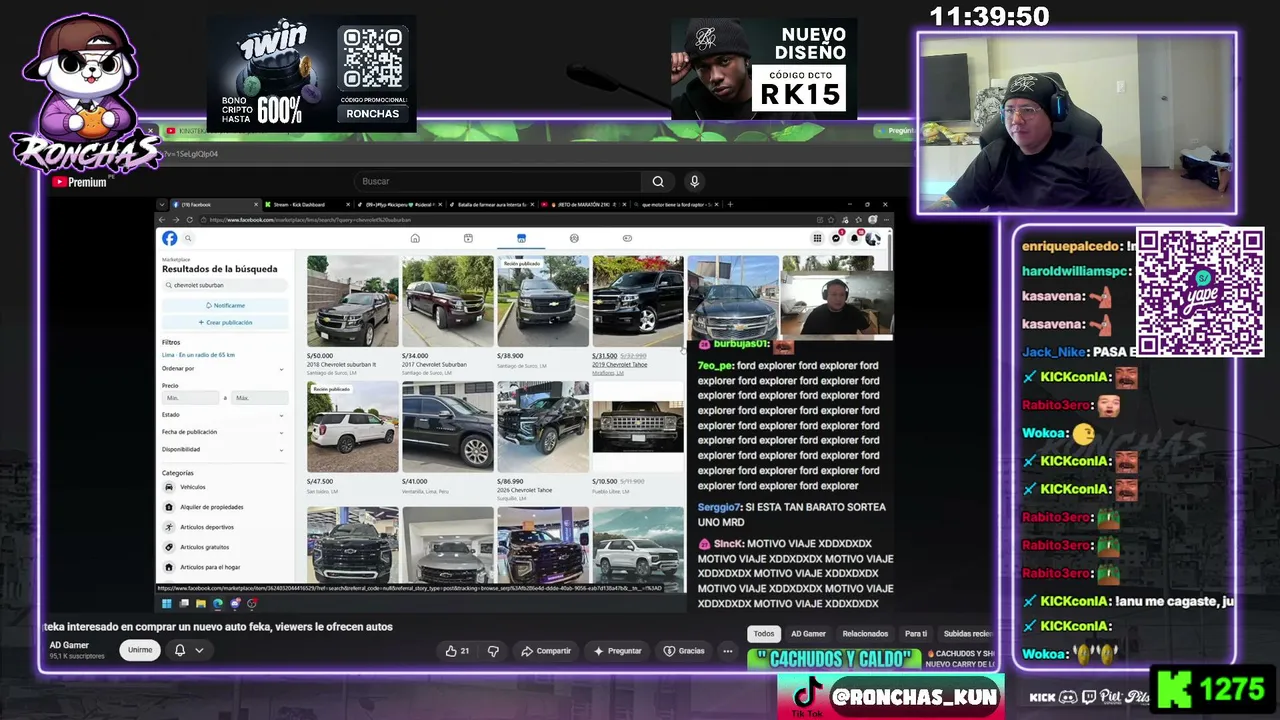Open Facebook notifications bell
Image resolution: width=1280 pixels, height=720 pixels.
coord(854,238)
